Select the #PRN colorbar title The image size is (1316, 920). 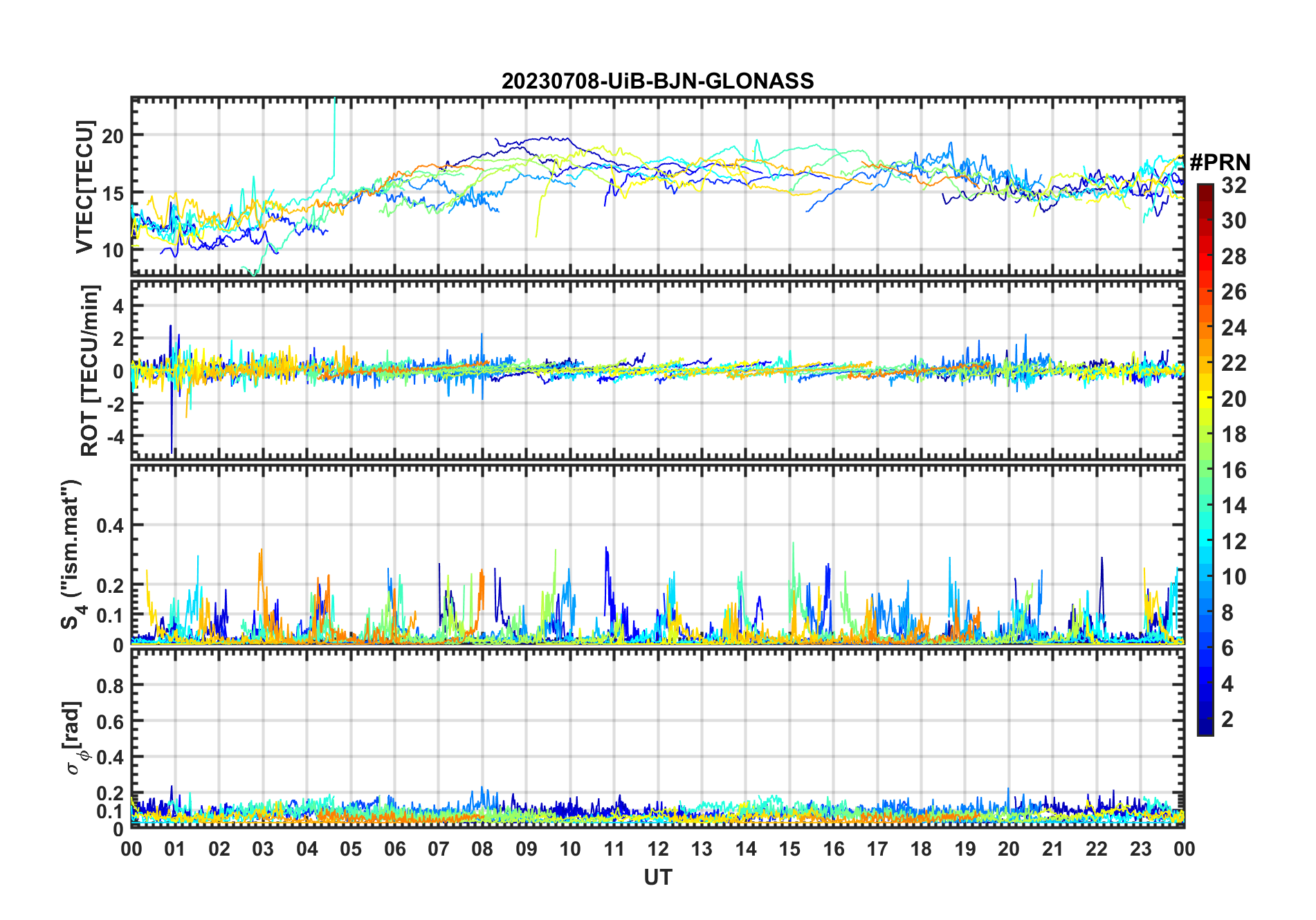click(1220, 163)
